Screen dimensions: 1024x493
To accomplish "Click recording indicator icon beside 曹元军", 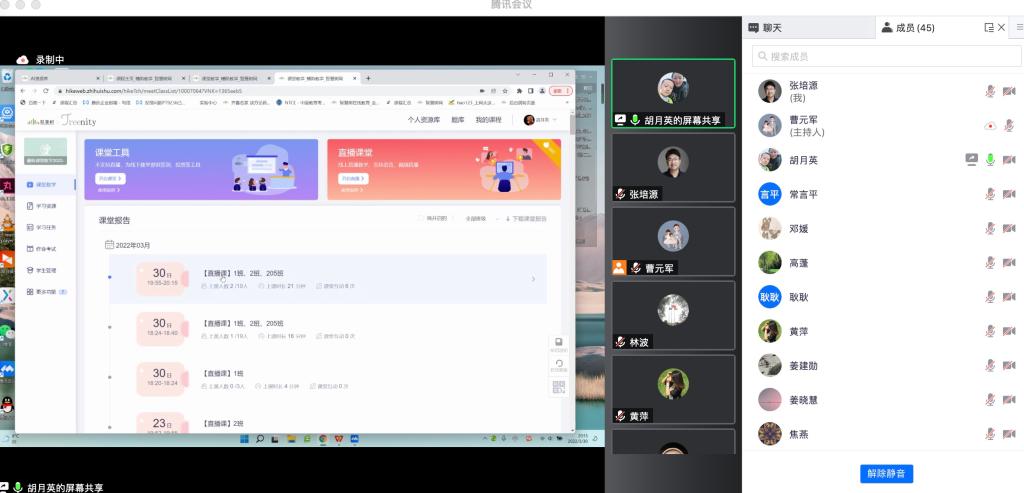I will tap(990, 126).
